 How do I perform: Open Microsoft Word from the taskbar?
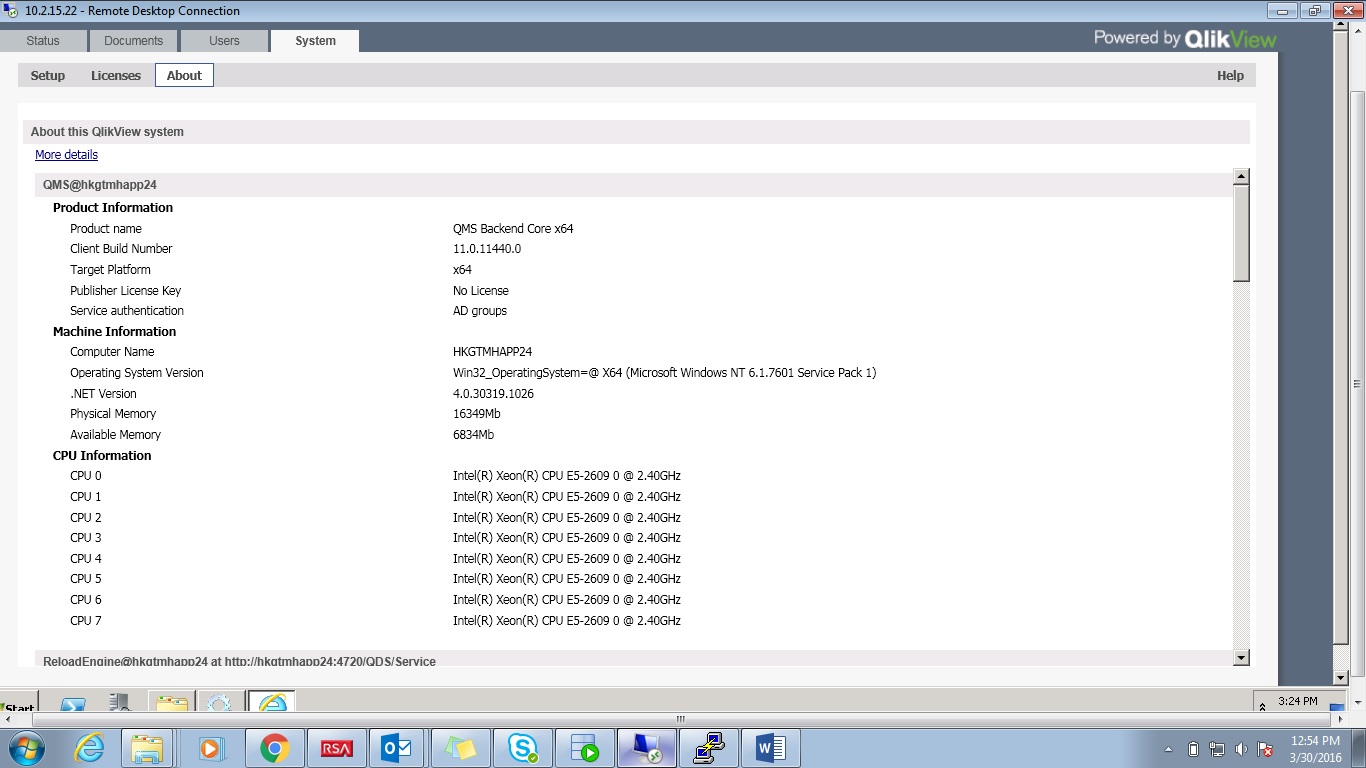point(771,748)
